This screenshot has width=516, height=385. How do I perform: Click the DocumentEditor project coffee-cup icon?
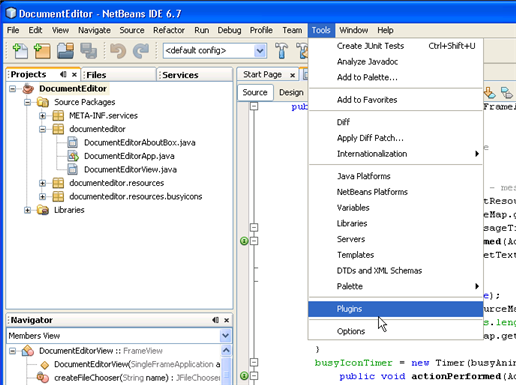[x=28, y=89]
